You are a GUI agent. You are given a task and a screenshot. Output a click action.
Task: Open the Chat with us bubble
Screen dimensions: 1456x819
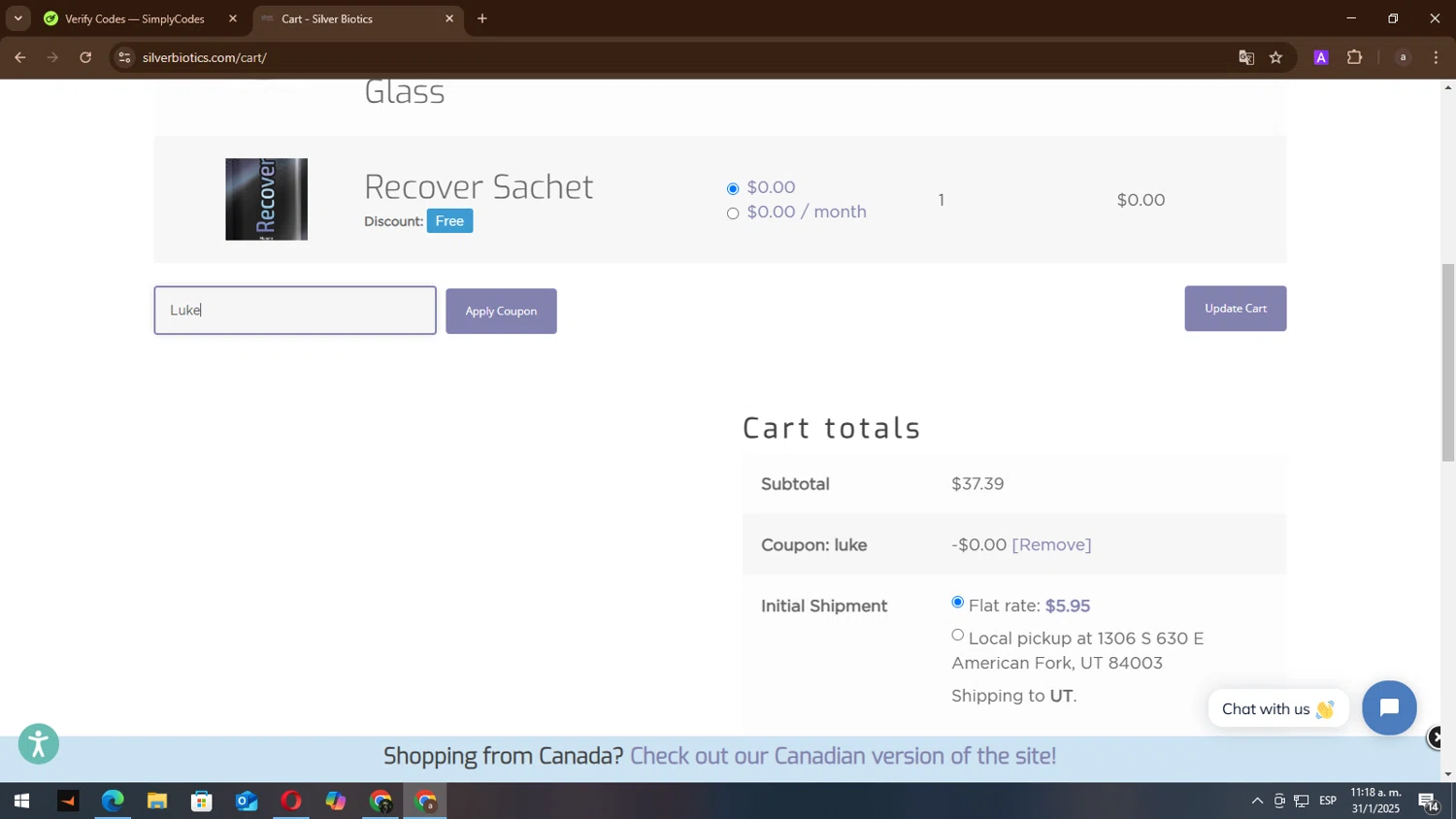click(x=1277, y=709)
